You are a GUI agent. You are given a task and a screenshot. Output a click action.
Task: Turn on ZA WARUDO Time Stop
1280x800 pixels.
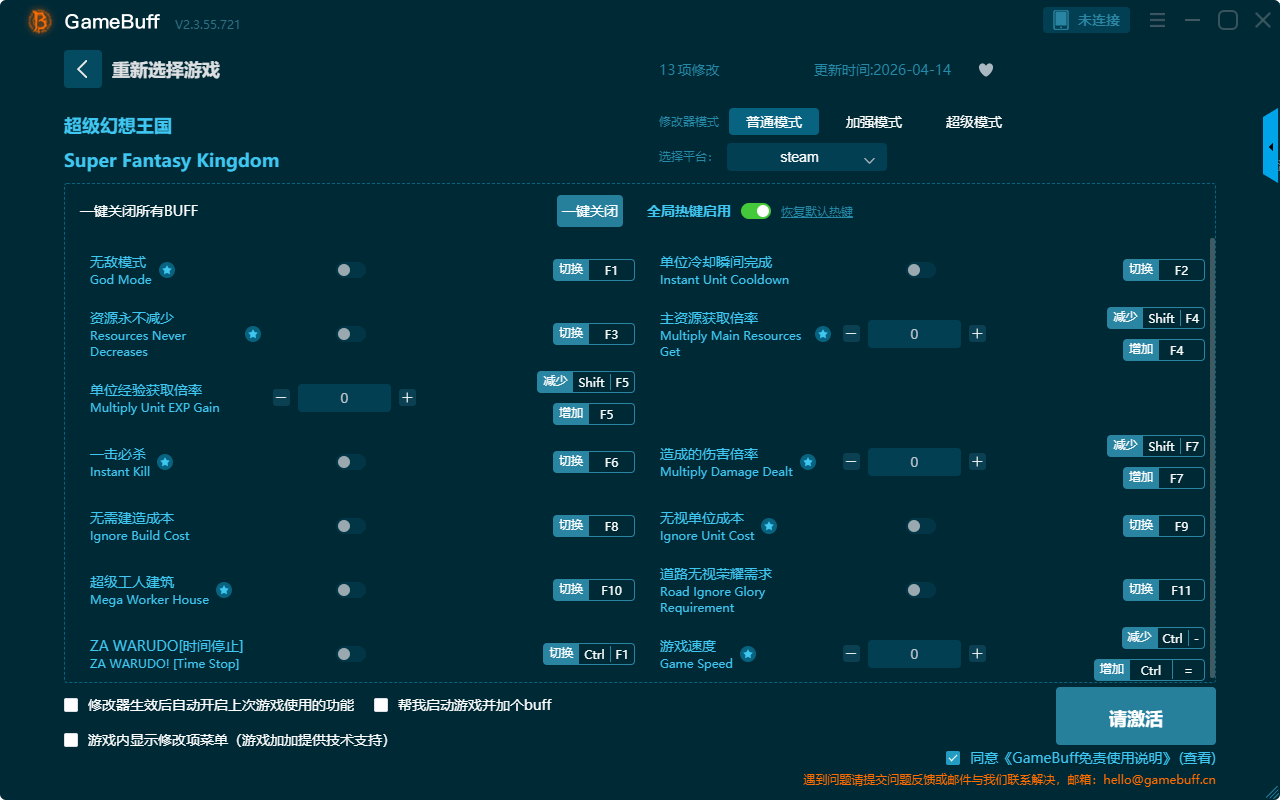pos(351,654)
